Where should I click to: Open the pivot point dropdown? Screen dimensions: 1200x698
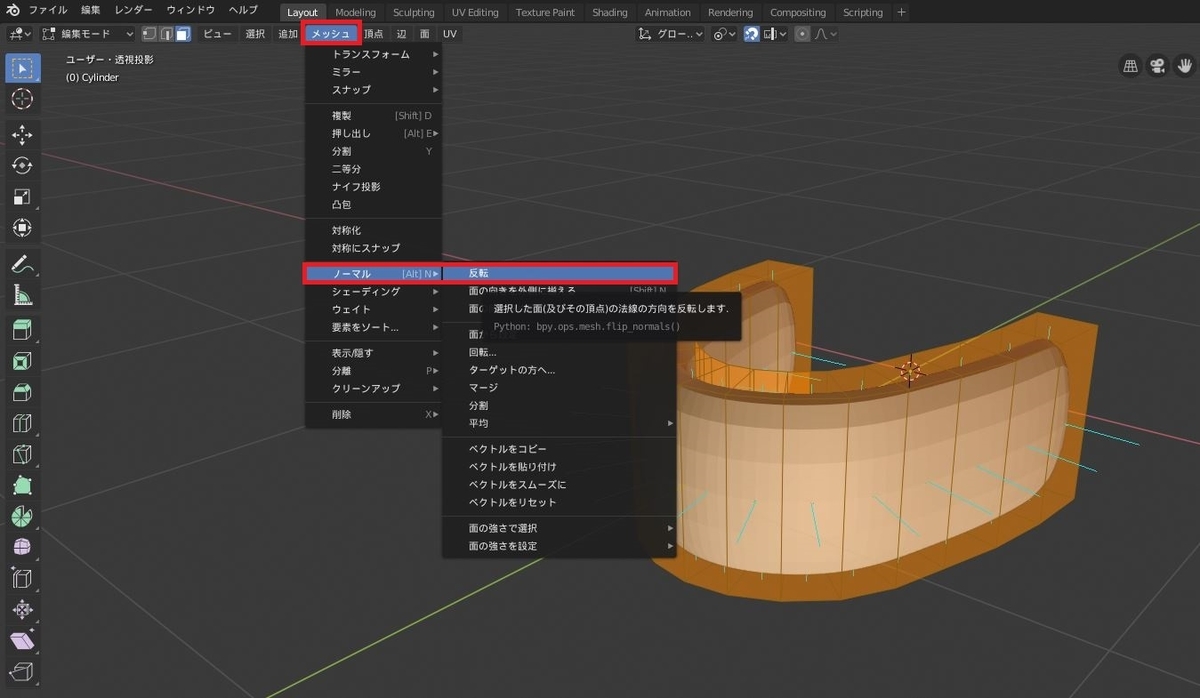point(724,34)
